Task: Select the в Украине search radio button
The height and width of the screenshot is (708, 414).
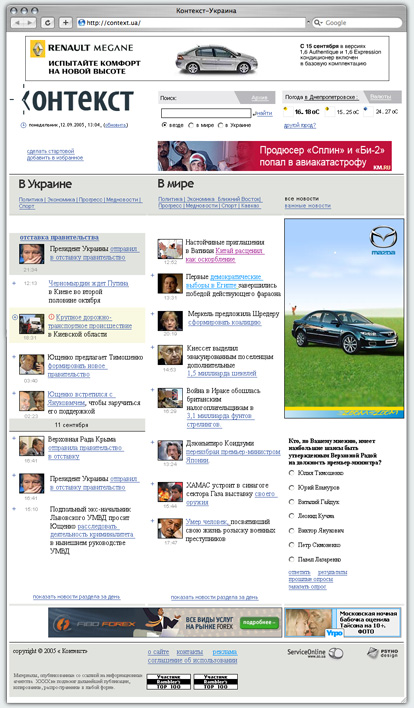Action: [221, 125]
